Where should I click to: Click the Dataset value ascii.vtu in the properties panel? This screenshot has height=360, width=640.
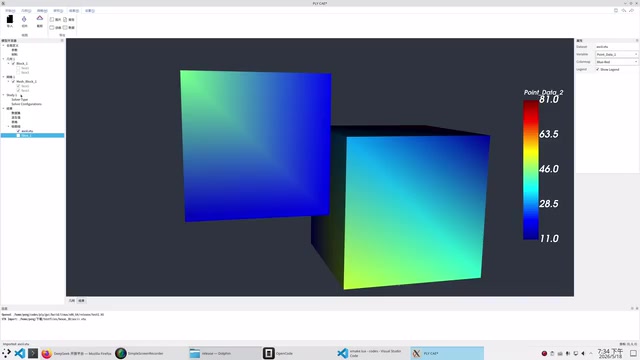click(x=602, y=47)
